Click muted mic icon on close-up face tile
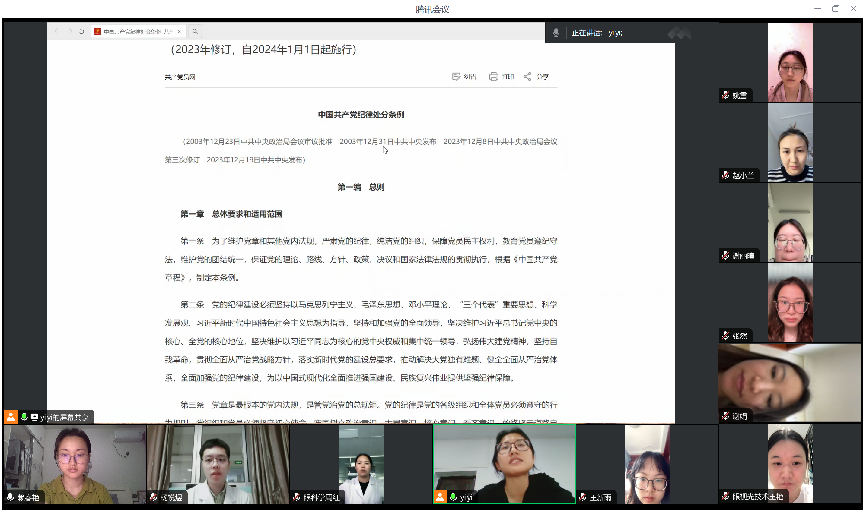863x514 pixels. [x=725, y=415]
